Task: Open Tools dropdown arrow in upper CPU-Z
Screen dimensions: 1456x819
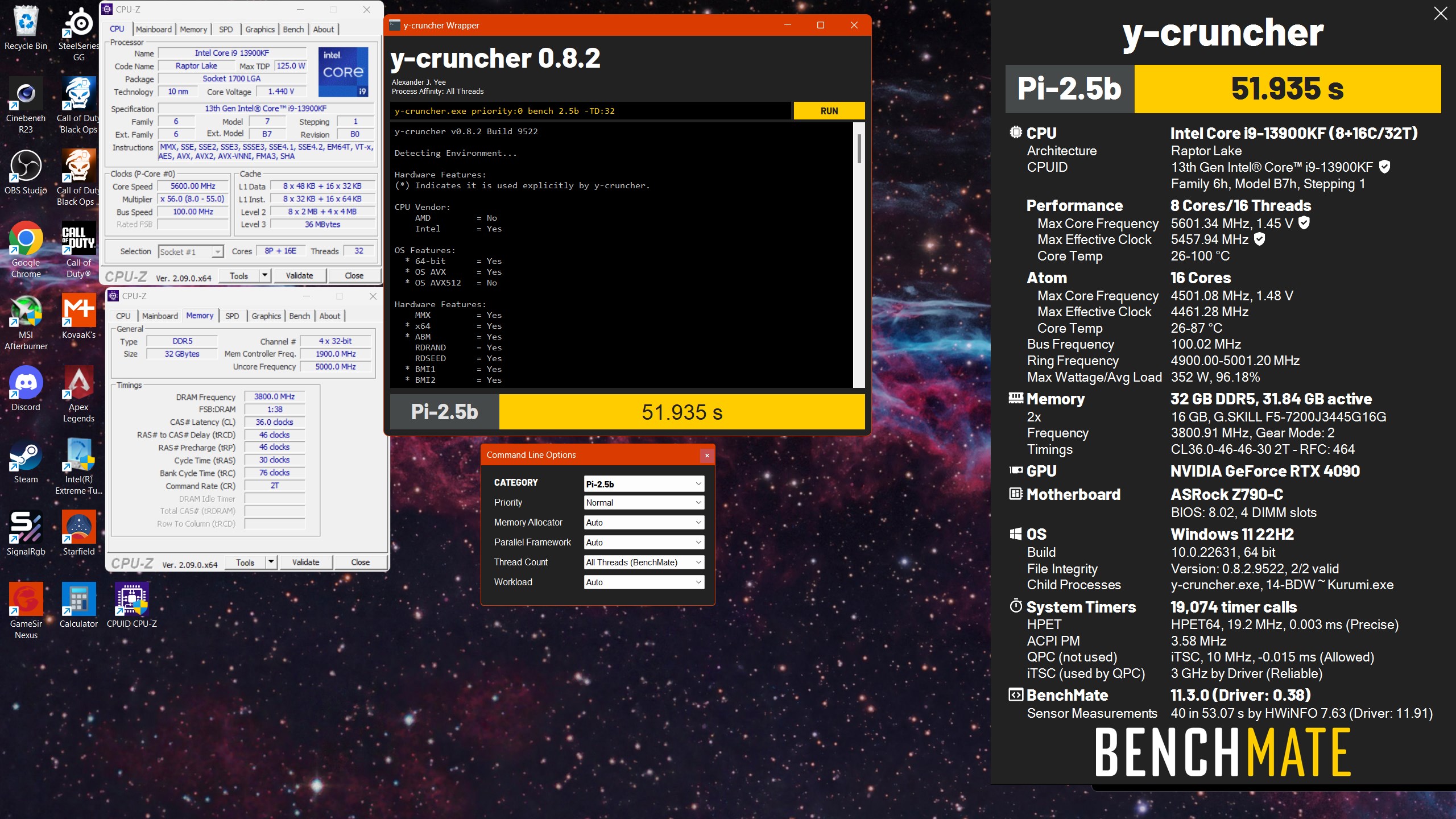Action: click(264, 276)
